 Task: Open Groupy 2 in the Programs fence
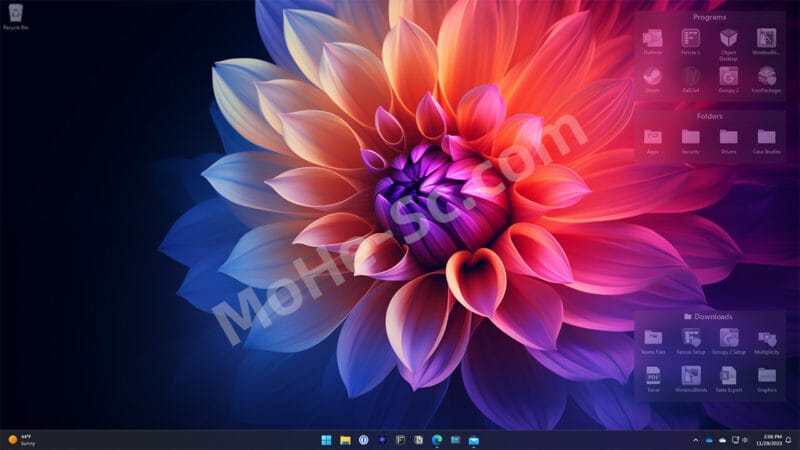(729, 80)
